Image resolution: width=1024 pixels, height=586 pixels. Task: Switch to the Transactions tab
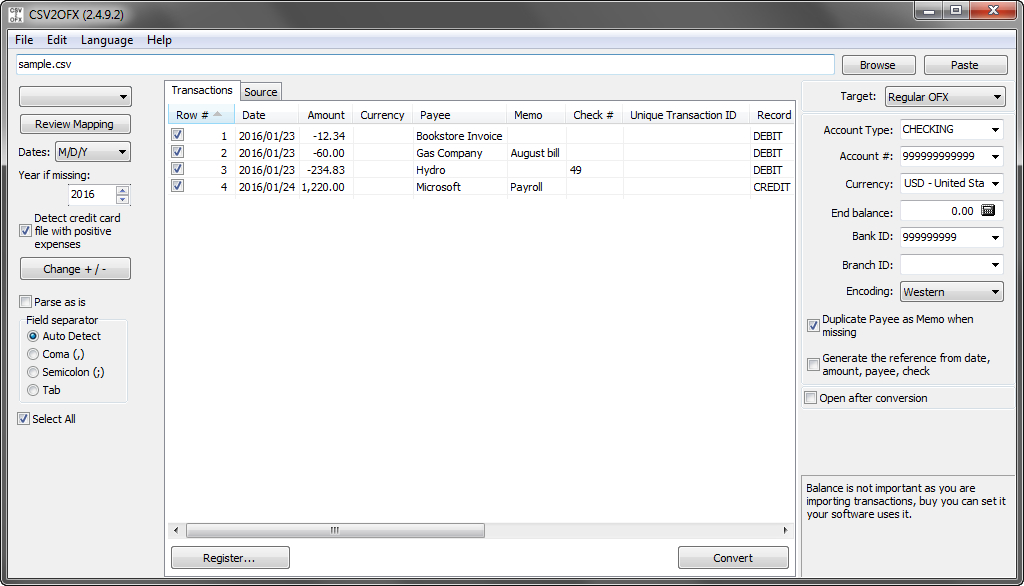(x=202, y=90)
